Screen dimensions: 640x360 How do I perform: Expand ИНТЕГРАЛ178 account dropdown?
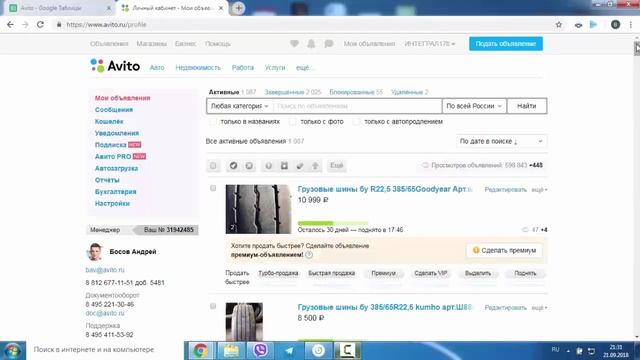(x=430, y=44)
